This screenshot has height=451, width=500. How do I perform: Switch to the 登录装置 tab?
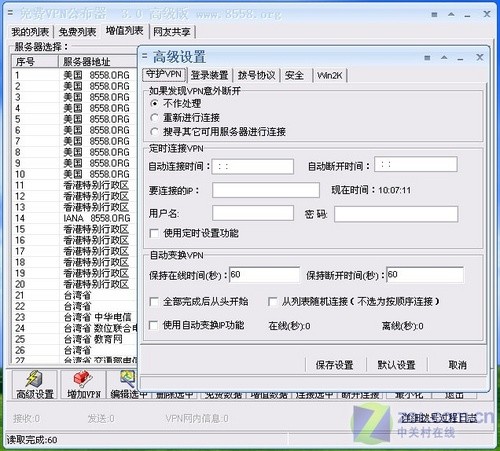[209, 75]
